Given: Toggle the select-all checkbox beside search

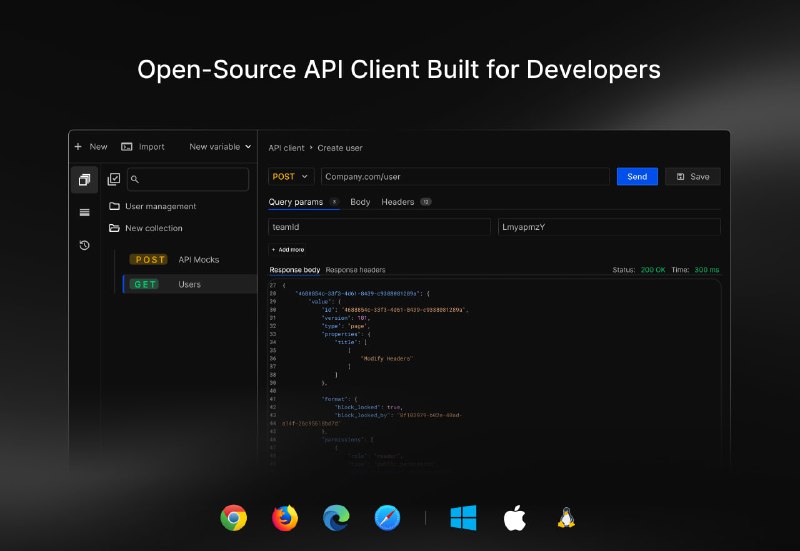Looking at the screenshot, I should 114,179.
